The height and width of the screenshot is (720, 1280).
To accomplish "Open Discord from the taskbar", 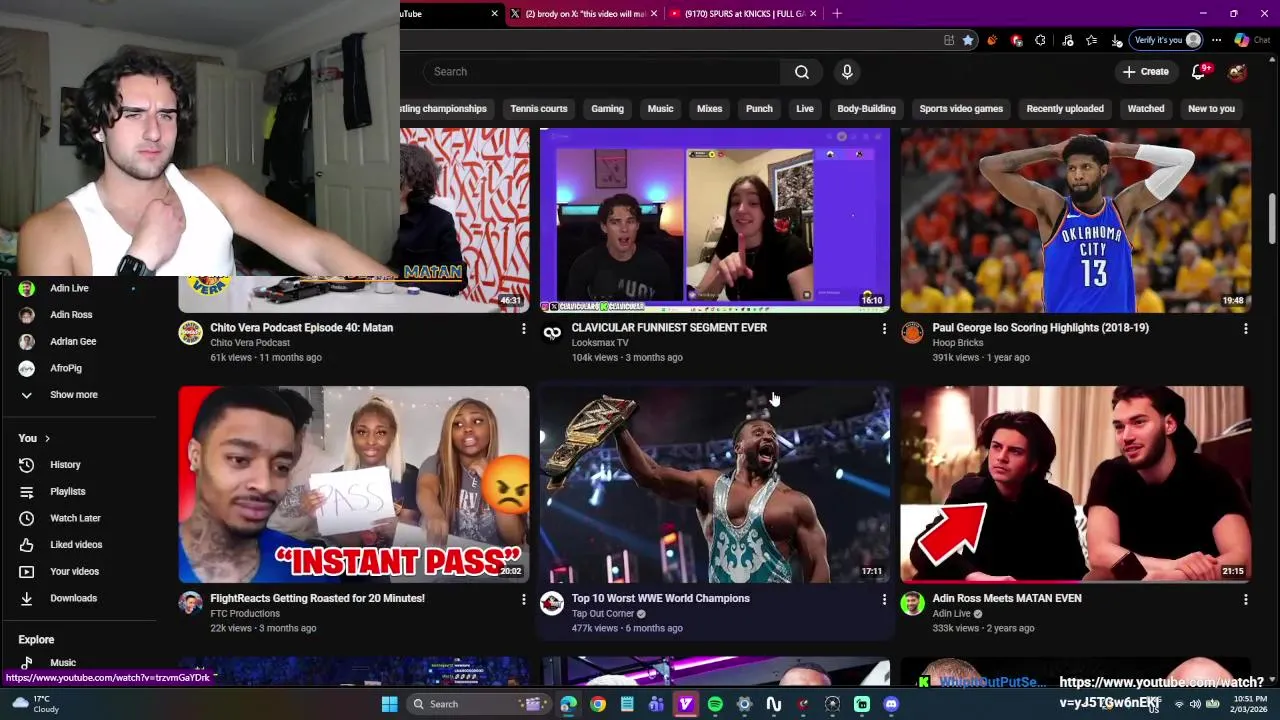I will coord(891,704).
